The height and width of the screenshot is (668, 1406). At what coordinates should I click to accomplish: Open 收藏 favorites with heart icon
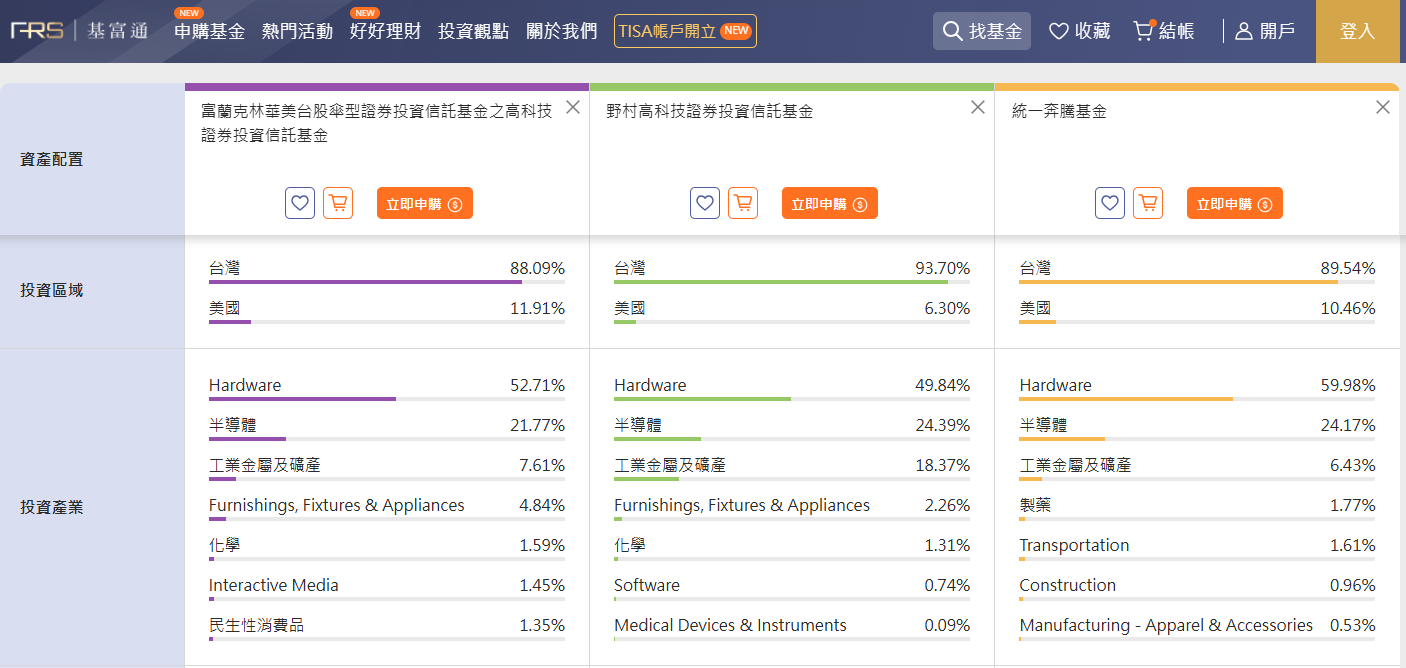click(x=1079, y=31)
